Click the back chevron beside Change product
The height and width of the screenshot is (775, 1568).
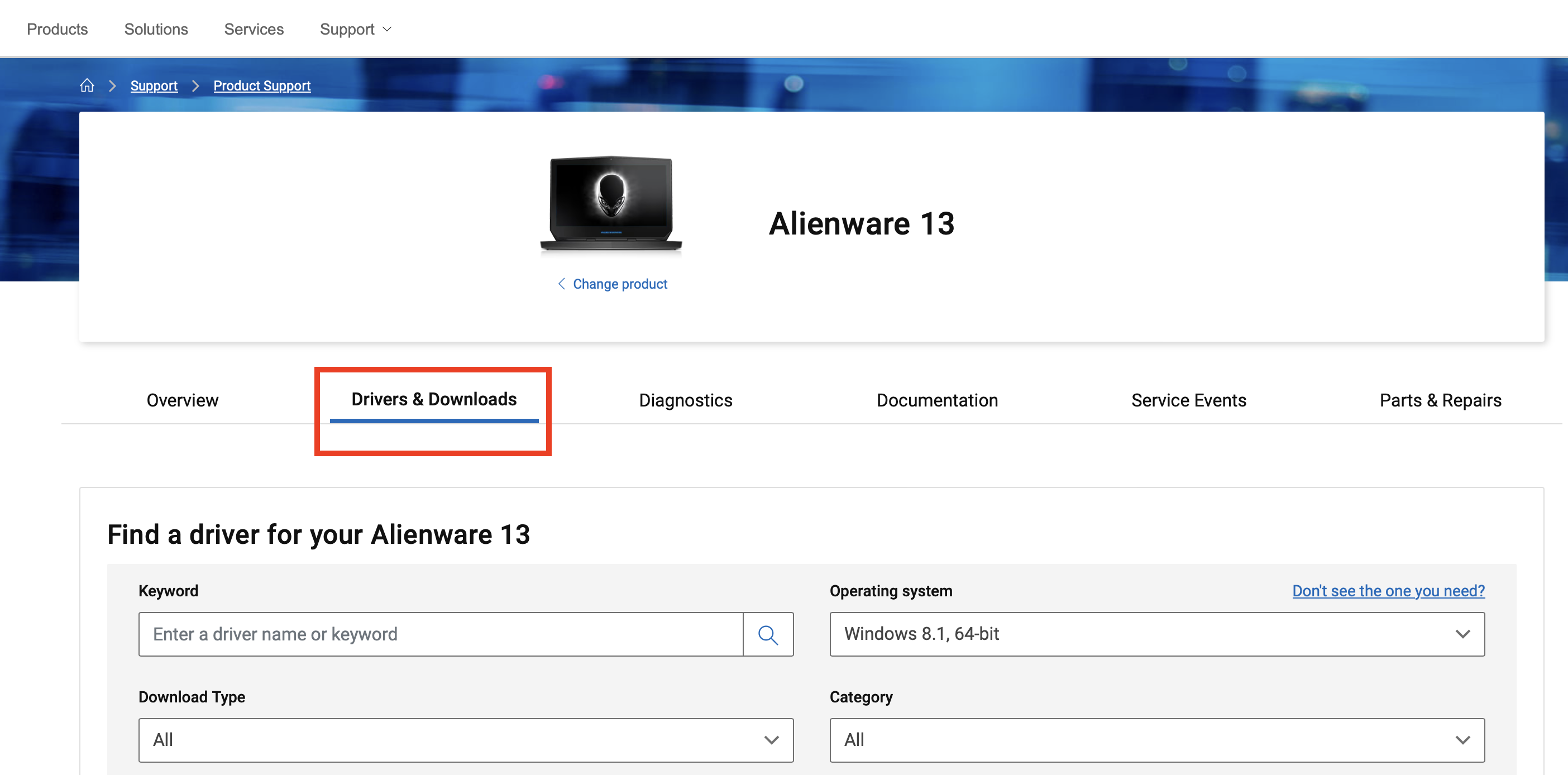tap(562, 284)
